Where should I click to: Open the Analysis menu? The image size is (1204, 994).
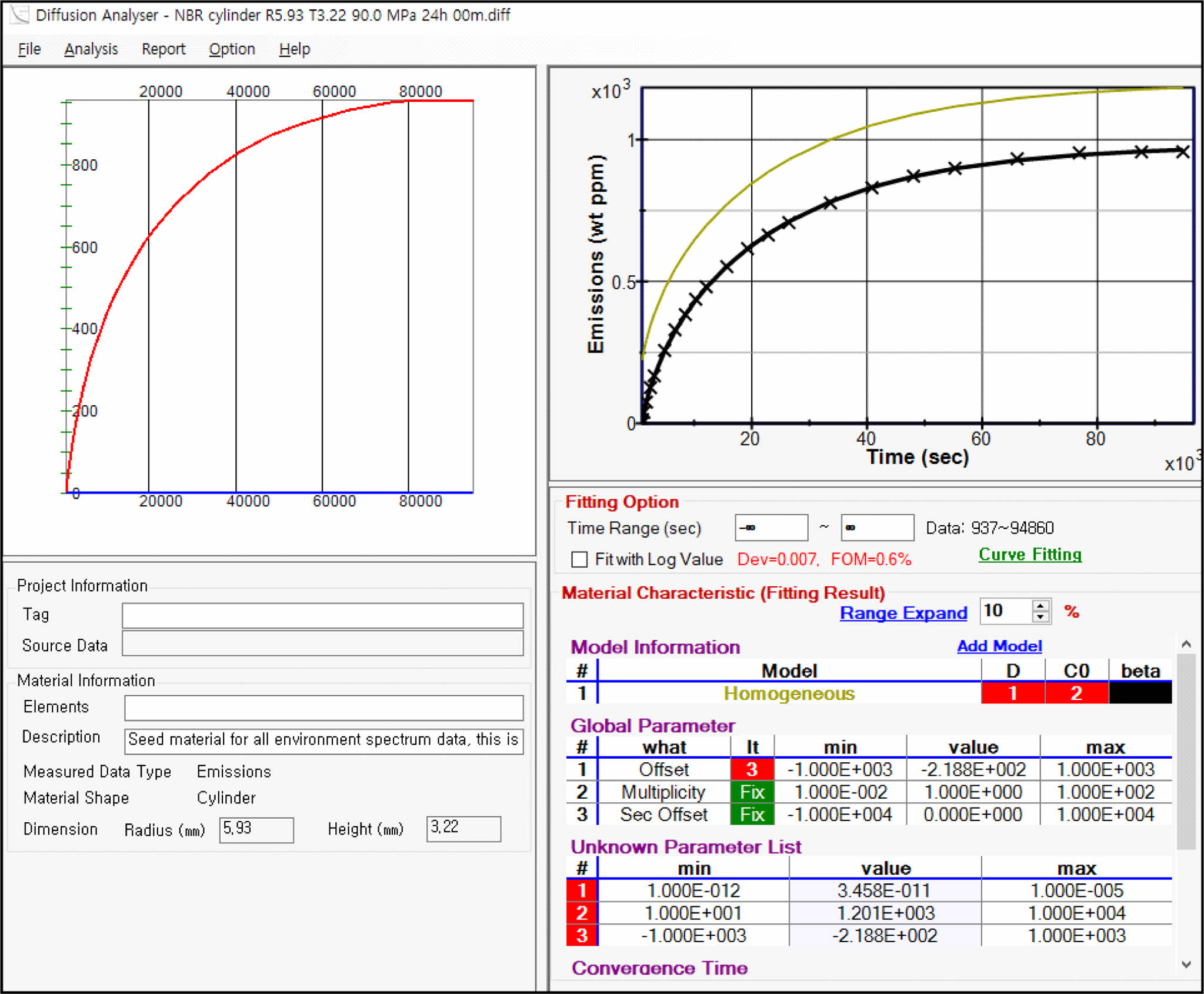point(91,49)
